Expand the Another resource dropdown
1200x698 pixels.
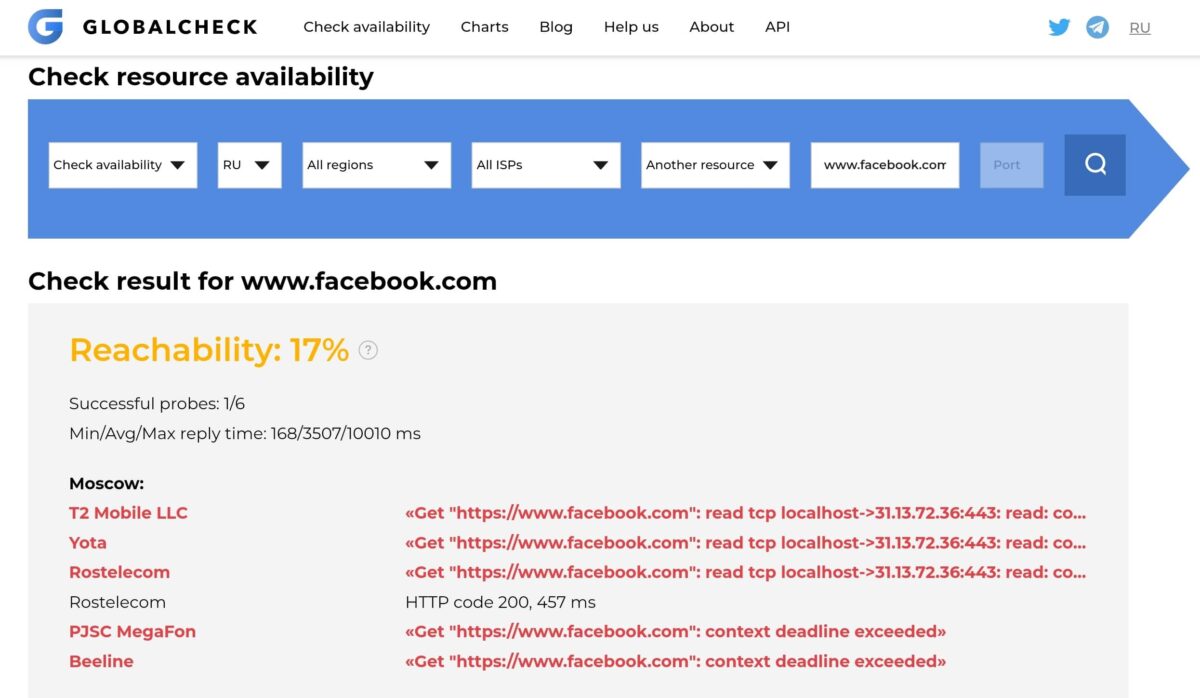coord(714,165)
